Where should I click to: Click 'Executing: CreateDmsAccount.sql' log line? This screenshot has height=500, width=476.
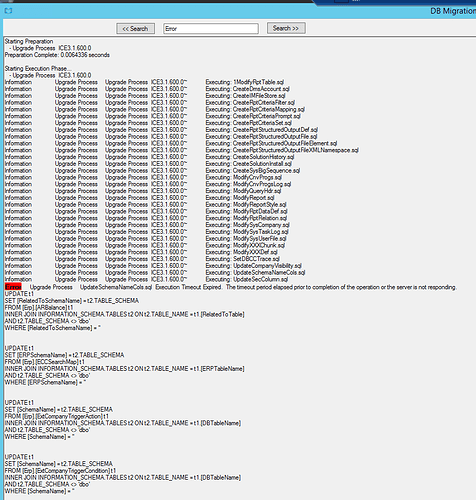[247, 89]
